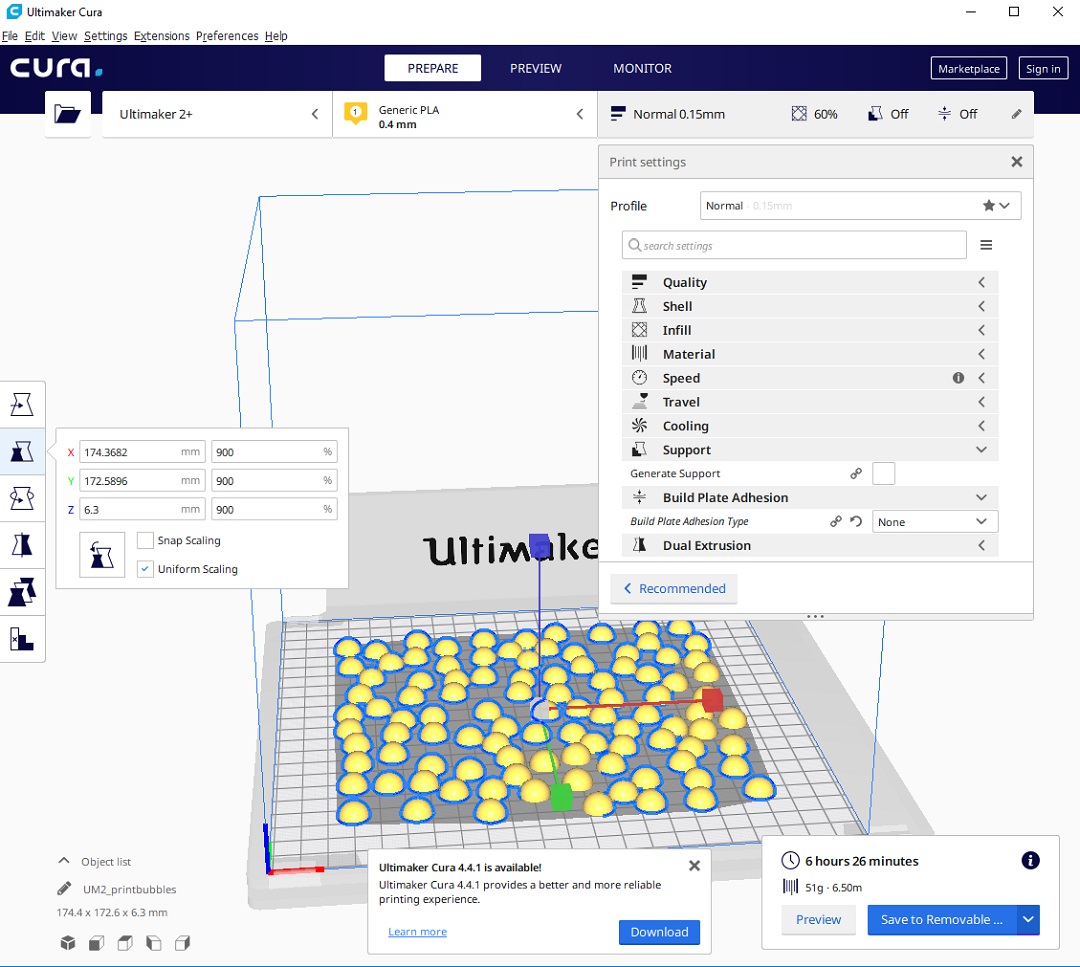Open the Generic PLA material selector
The image size is (1080, 967).
[x=465, y=114]
